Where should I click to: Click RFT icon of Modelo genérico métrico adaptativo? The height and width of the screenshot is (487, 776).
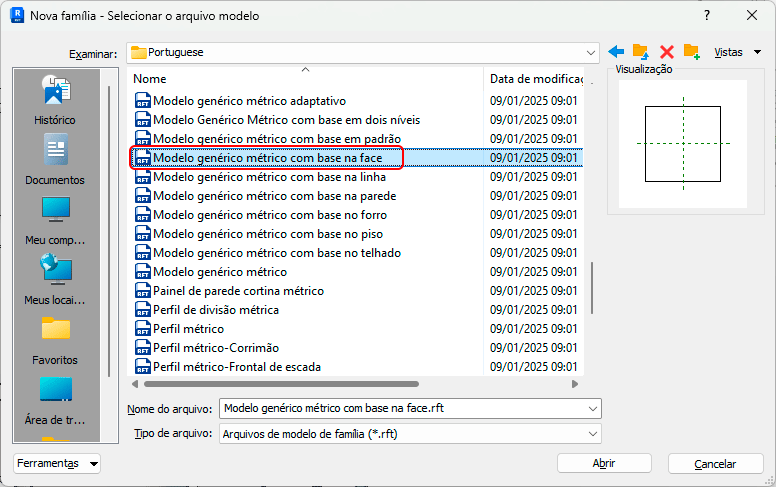click(x=143, y=101)
